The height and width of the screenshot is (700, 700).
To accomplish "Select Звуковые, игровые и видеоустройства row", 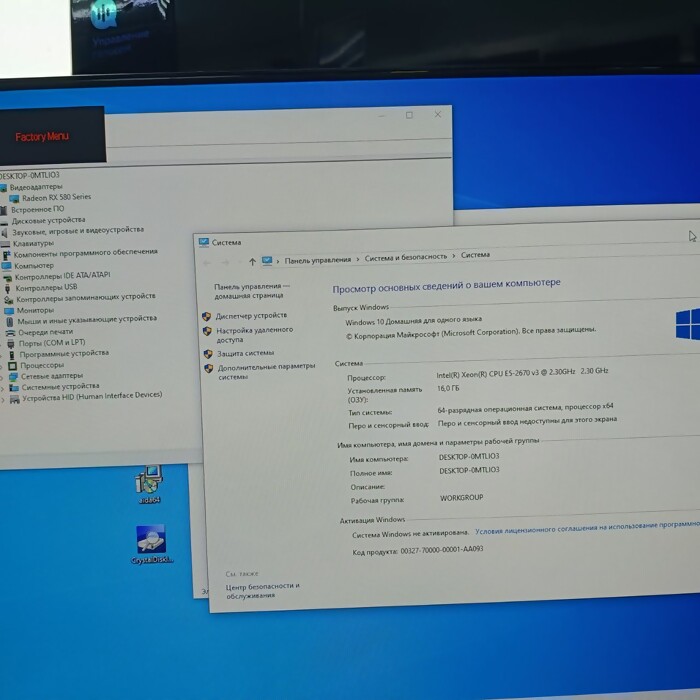I will (78, 230).
